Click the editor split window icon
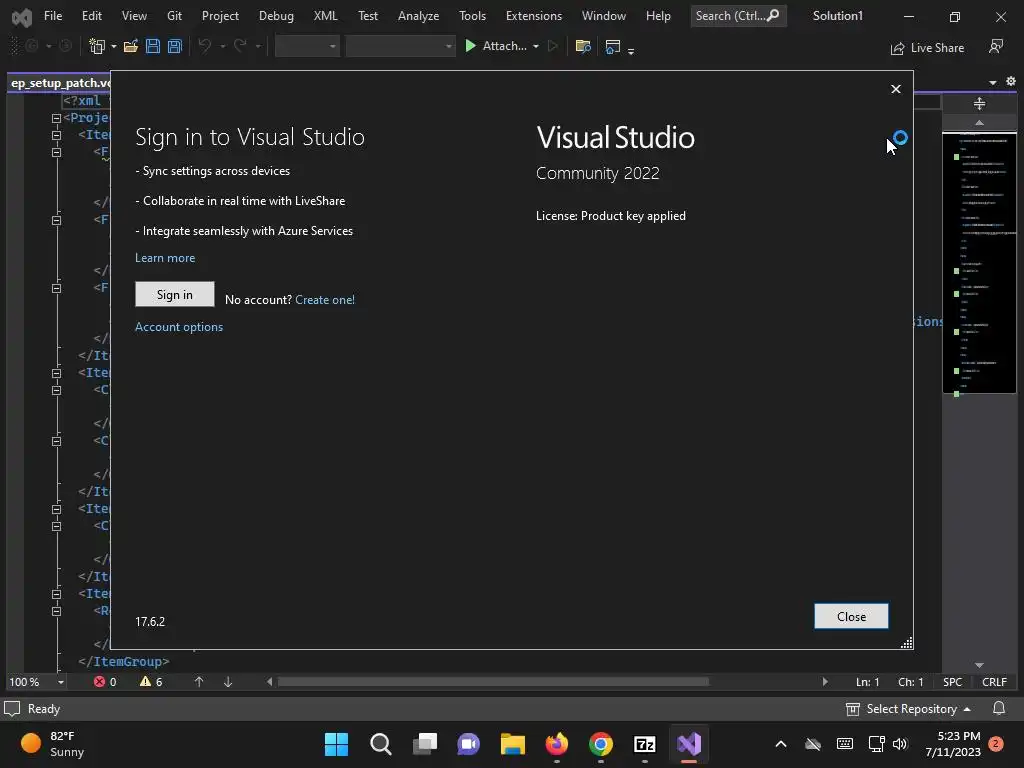 [x=979, y=103]
